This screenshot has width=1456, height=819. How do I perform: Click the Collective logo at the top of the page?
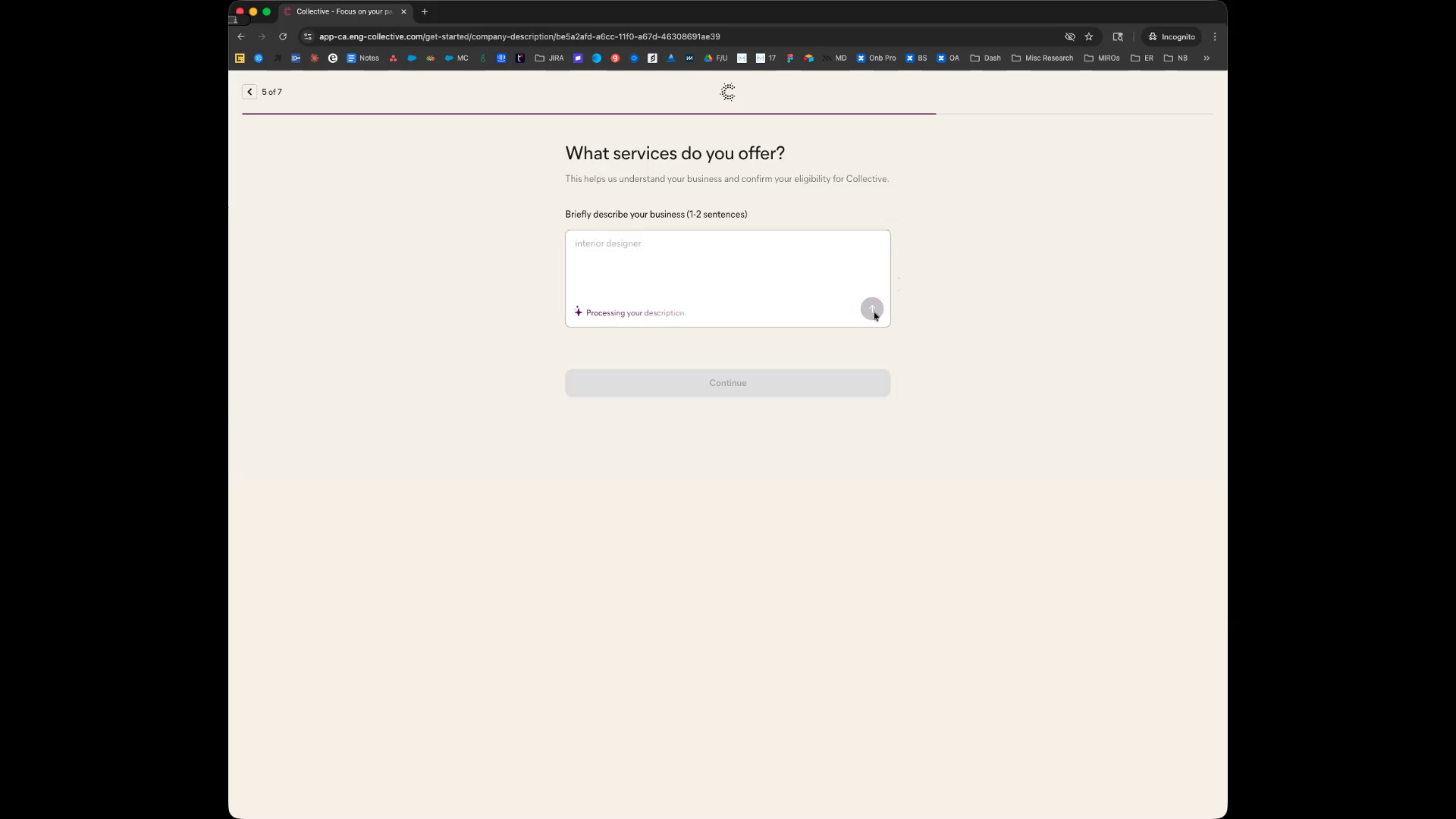[x=727, y=93]
